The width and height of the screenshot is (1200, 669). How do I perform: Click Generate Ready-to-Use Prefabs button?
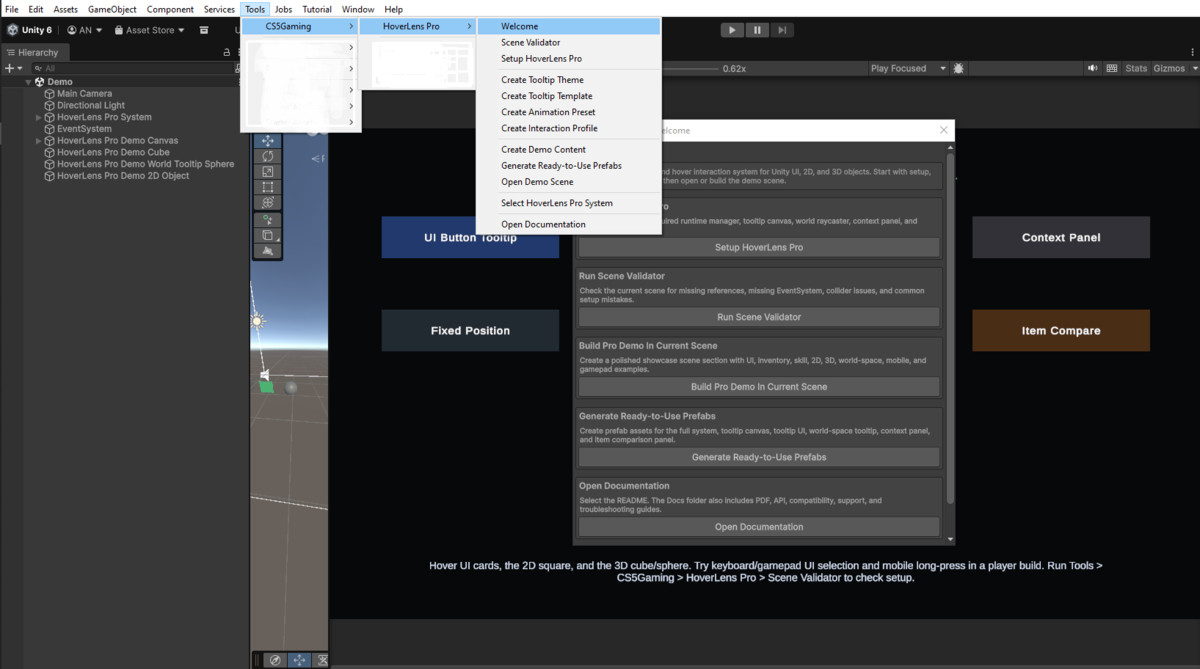tap(759, 457)
